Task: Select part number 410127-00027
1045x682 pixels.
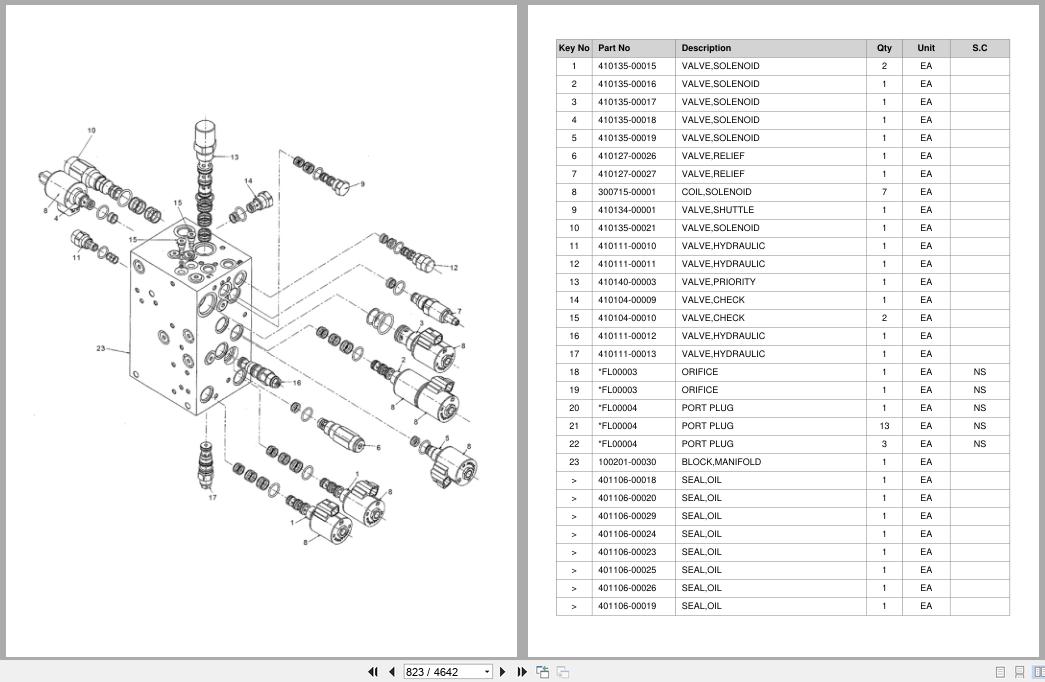Action: (626, 174)
